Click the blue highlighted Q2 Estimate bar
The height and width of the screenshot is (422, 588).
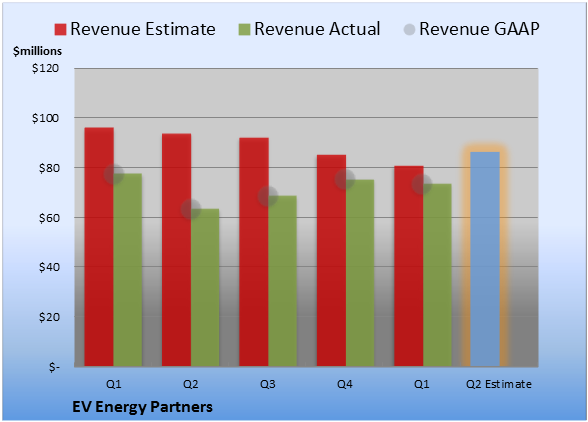[485, 259]
